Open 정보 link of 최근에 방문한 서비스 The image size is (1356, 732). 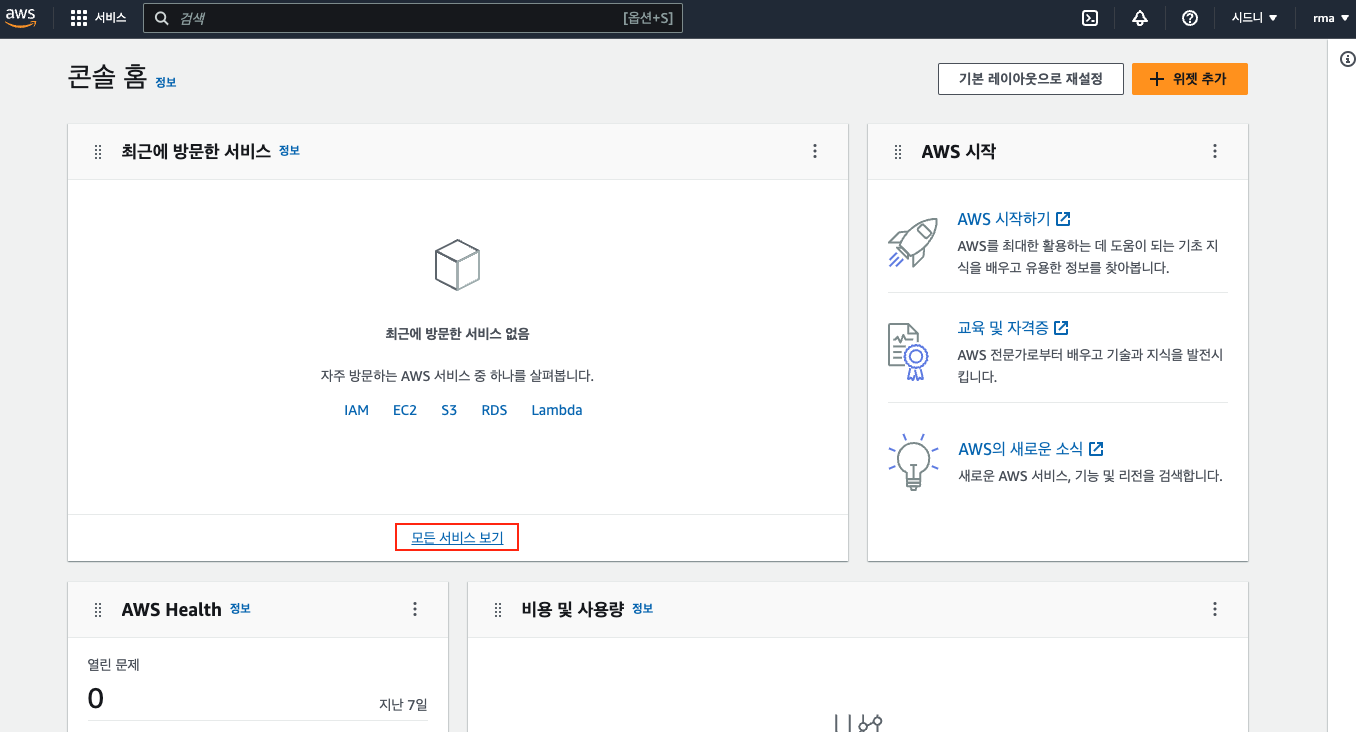tap(289, 150)
